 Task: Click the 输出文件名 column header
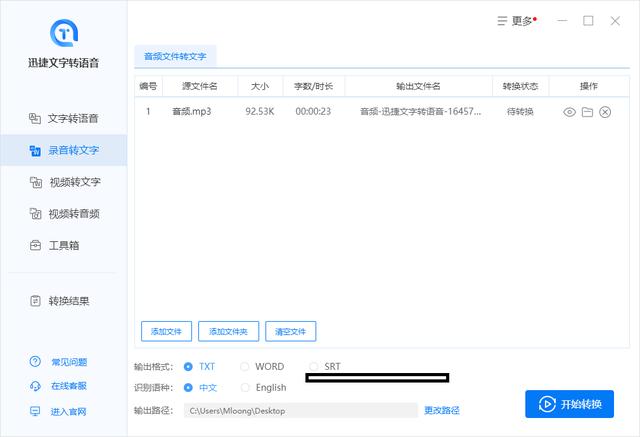pyautogui.click(x=418, y=86)
